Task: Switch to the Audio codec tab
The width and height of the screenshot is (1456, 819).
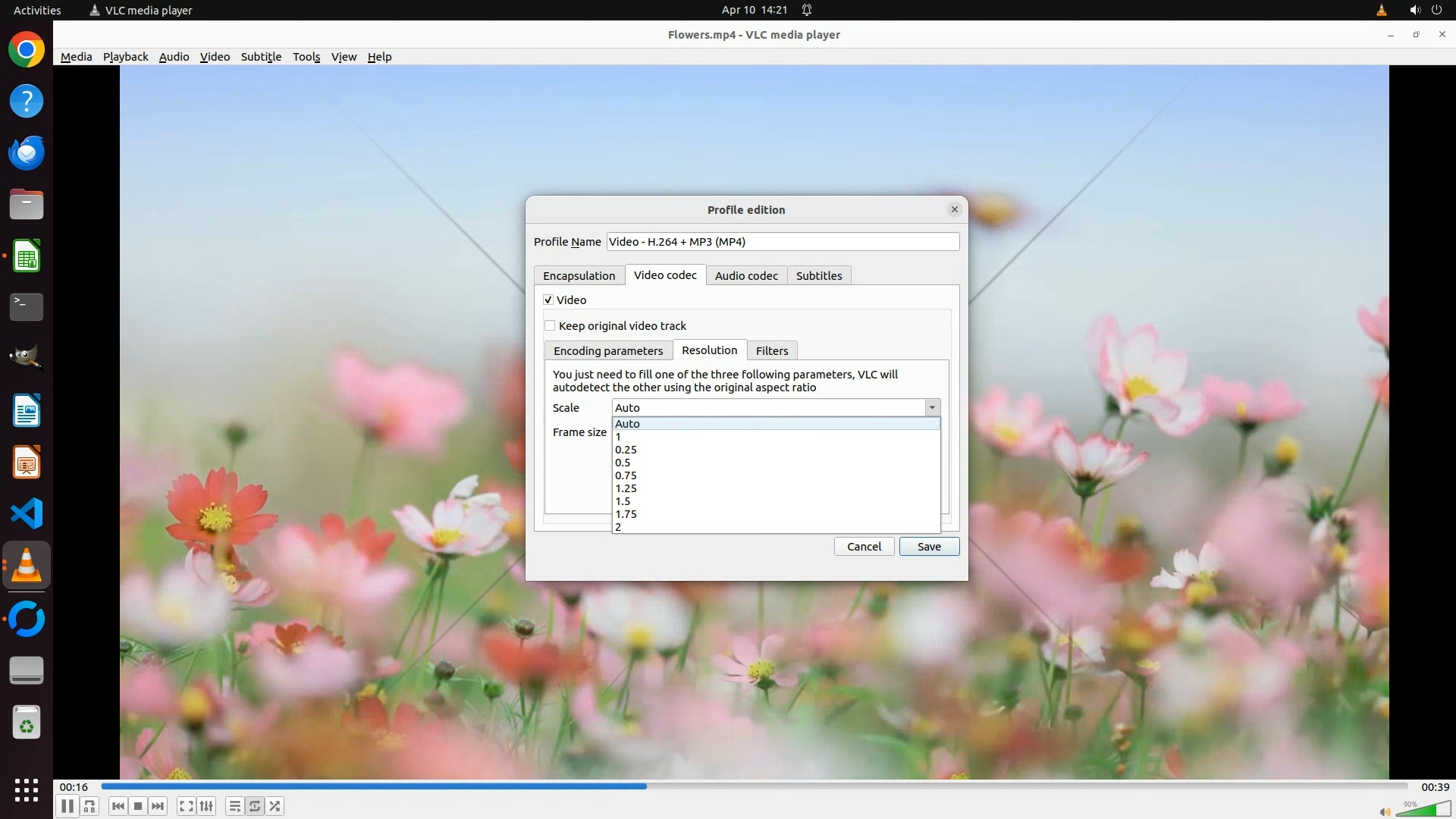Action: [x=746, y=276]
